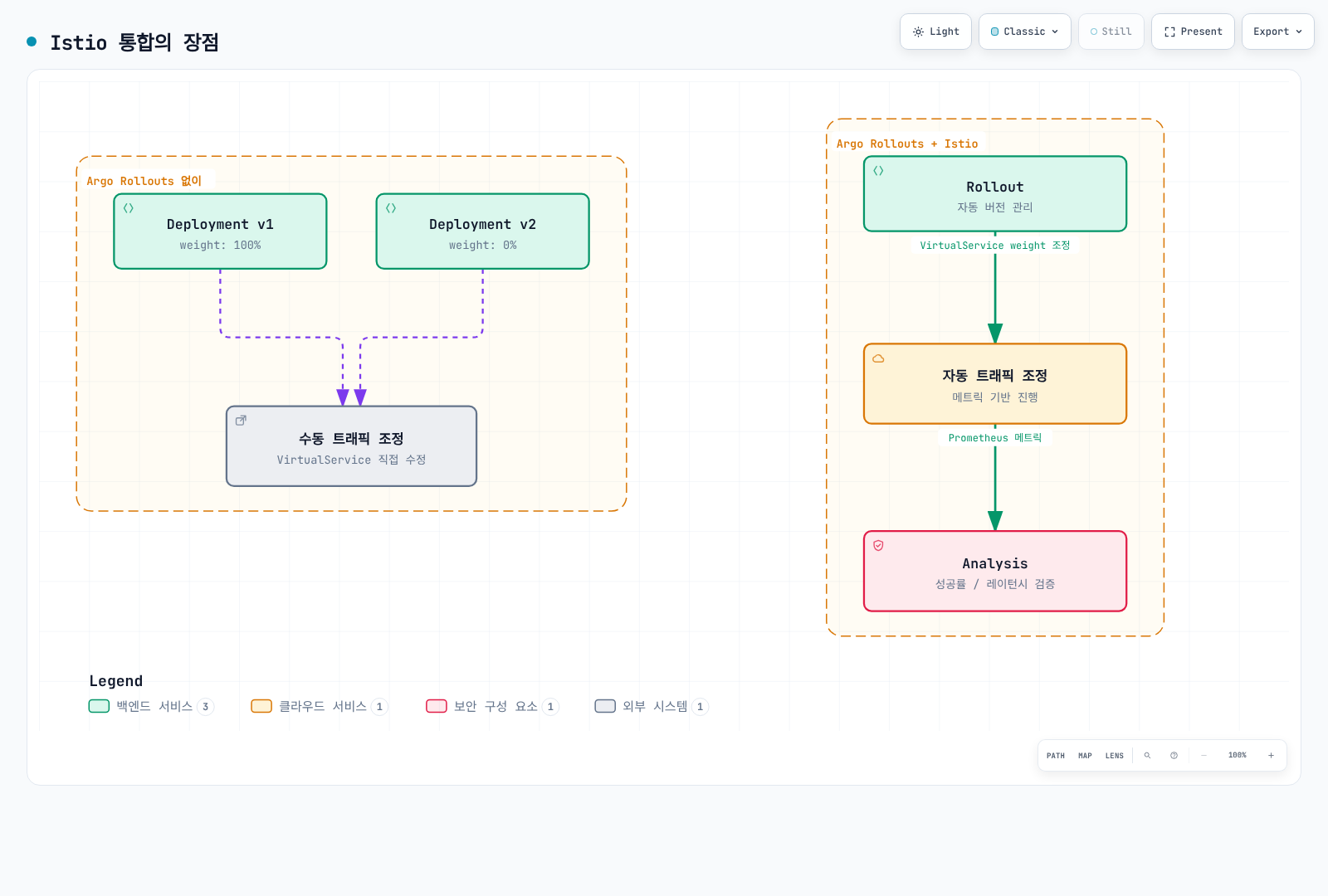Select the Analysis node title
The height and width of the screenshot is (896, 1328).
[994, 563]
